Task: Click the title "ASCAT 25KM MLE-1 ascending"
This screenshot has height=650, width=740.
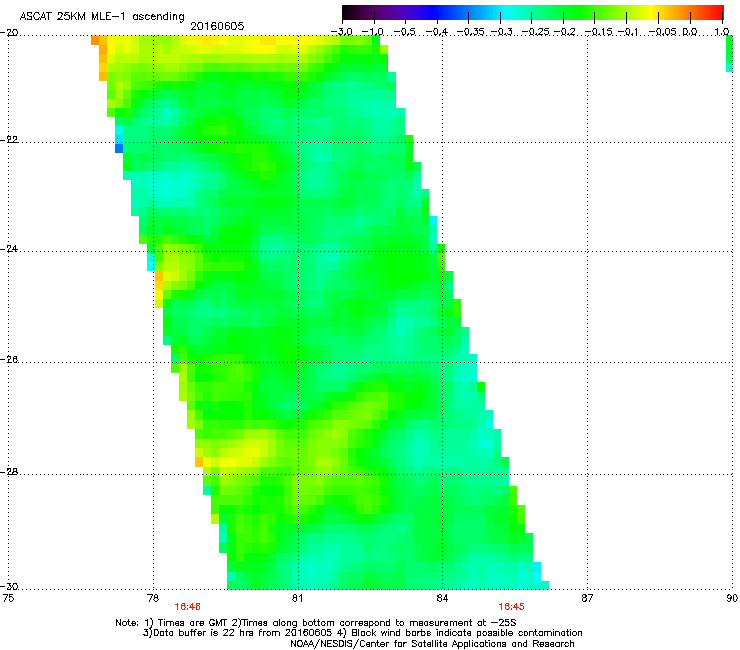Action: tap(102, 17)
